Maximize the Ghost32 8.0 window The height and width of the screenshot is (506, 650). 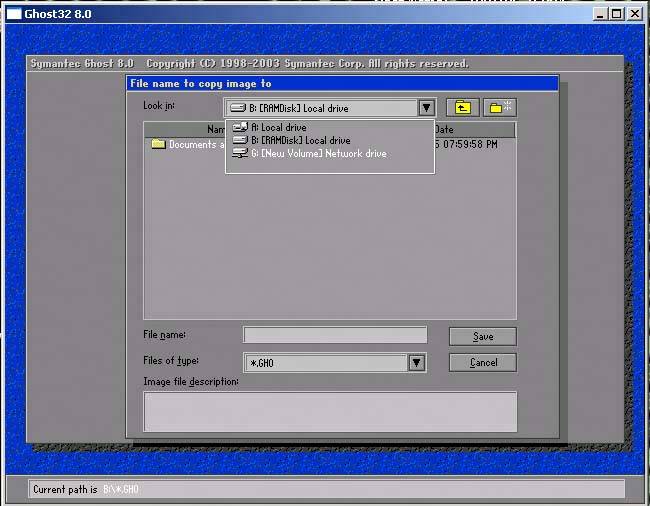(616, 14)
